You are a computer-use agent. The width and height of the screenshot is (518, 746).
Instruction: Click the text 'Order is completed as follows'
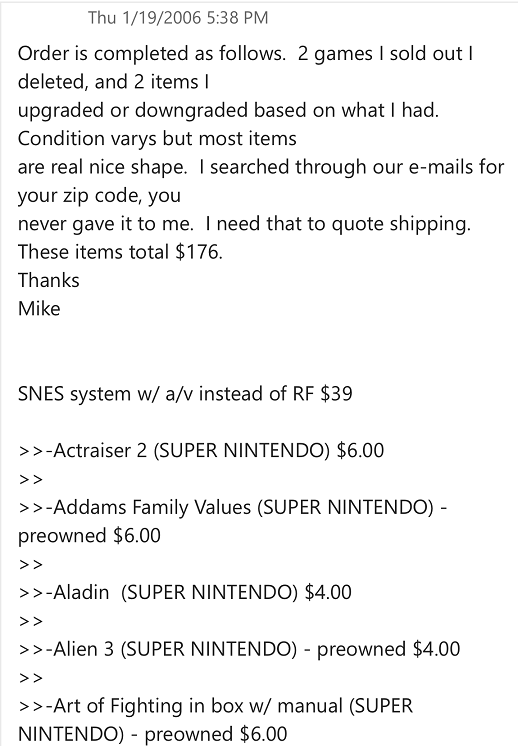pos(151,54)
